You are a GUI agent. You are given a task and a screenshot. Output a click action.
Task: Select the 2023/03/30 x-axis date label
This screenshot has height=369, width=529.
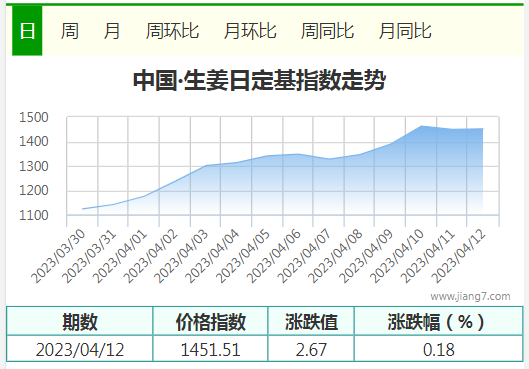(x=58, y=256)
